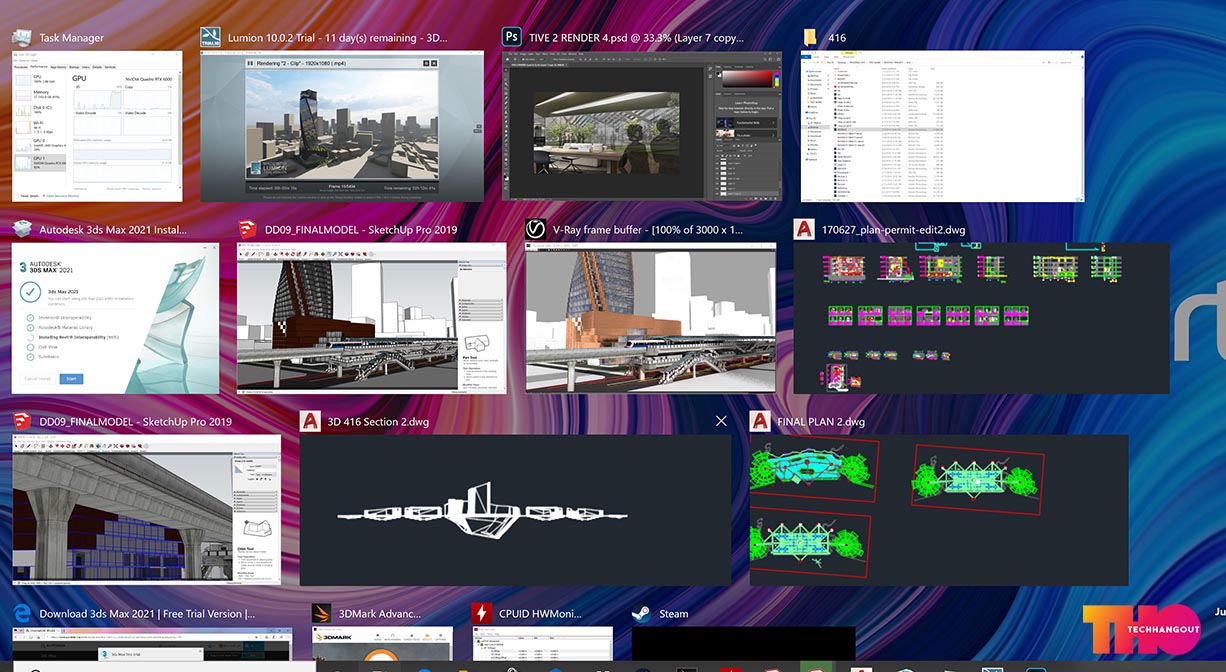
Task: Click the Lumion Trial app icon
Action: (x=211, y=38)
